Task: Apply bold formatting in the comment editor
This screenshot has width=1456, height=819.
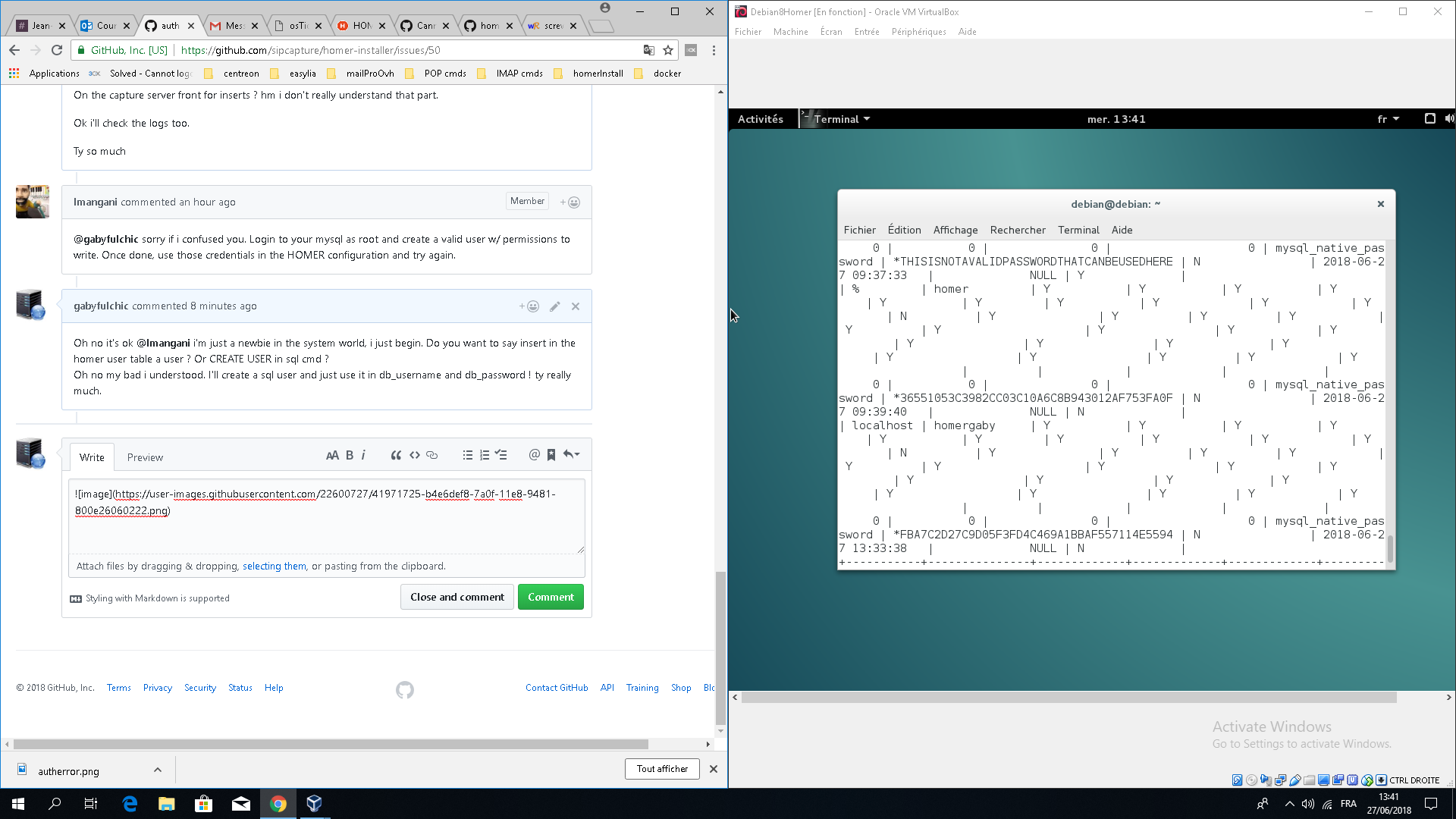Action: click(x=349, y=454)
